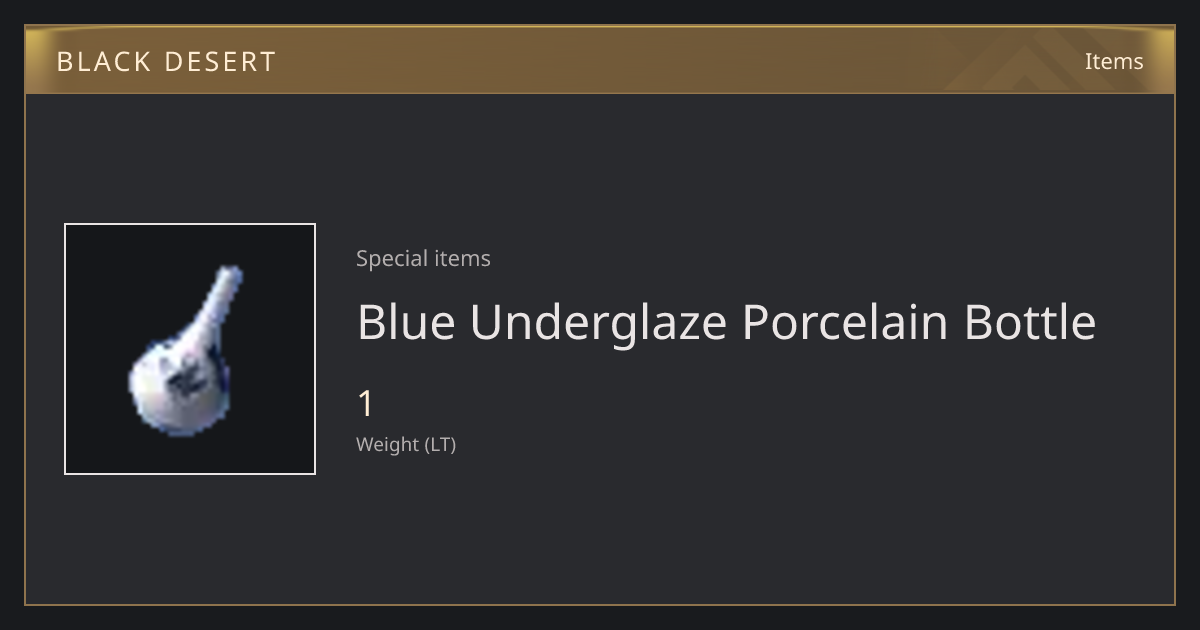Click the gold header banner center
Image resolution: width=1200 pixels, height=630 pixels.
tap(600, 60)
